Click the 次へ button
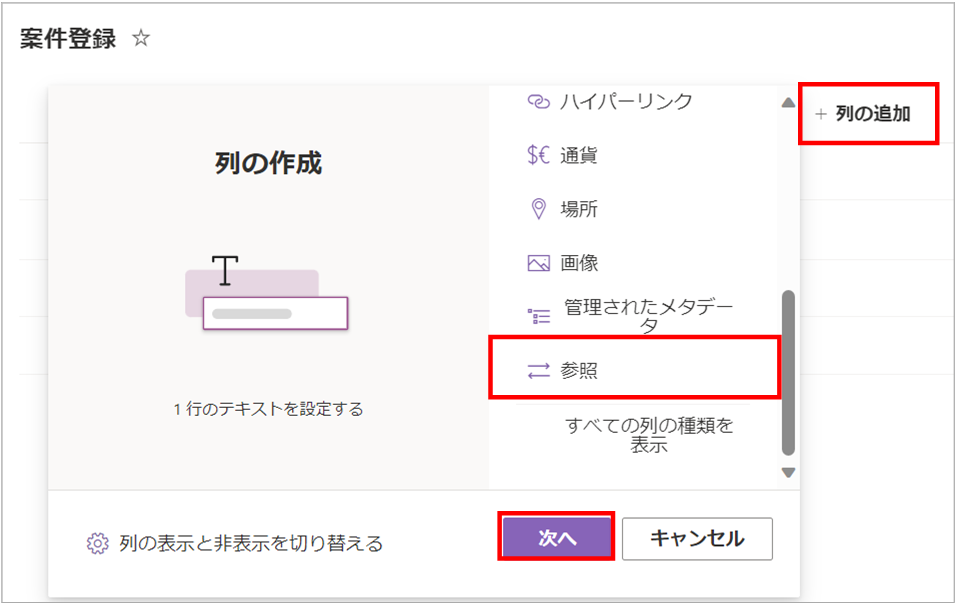This screenshot has width=956, height=603. [557, 538]
